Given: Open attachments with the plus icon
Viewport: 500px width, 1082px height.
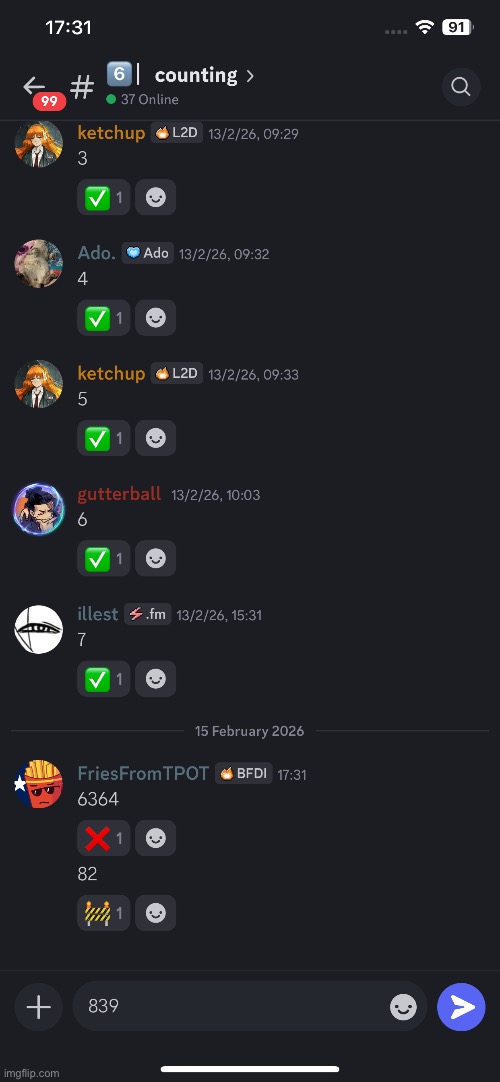Looking at the screenshot, I should (x=39, y=1007).
